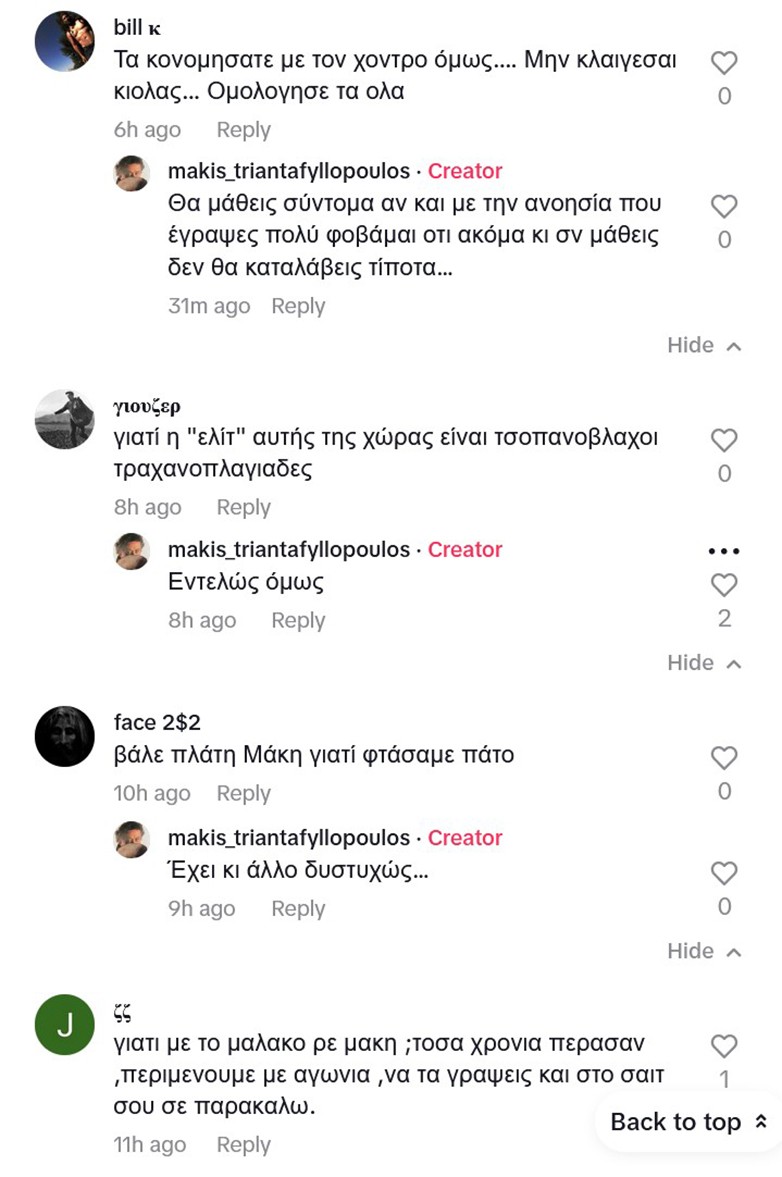Hide replies under face 2$2's comment
Screen dimensions: 782x1177
pos(704,951)
